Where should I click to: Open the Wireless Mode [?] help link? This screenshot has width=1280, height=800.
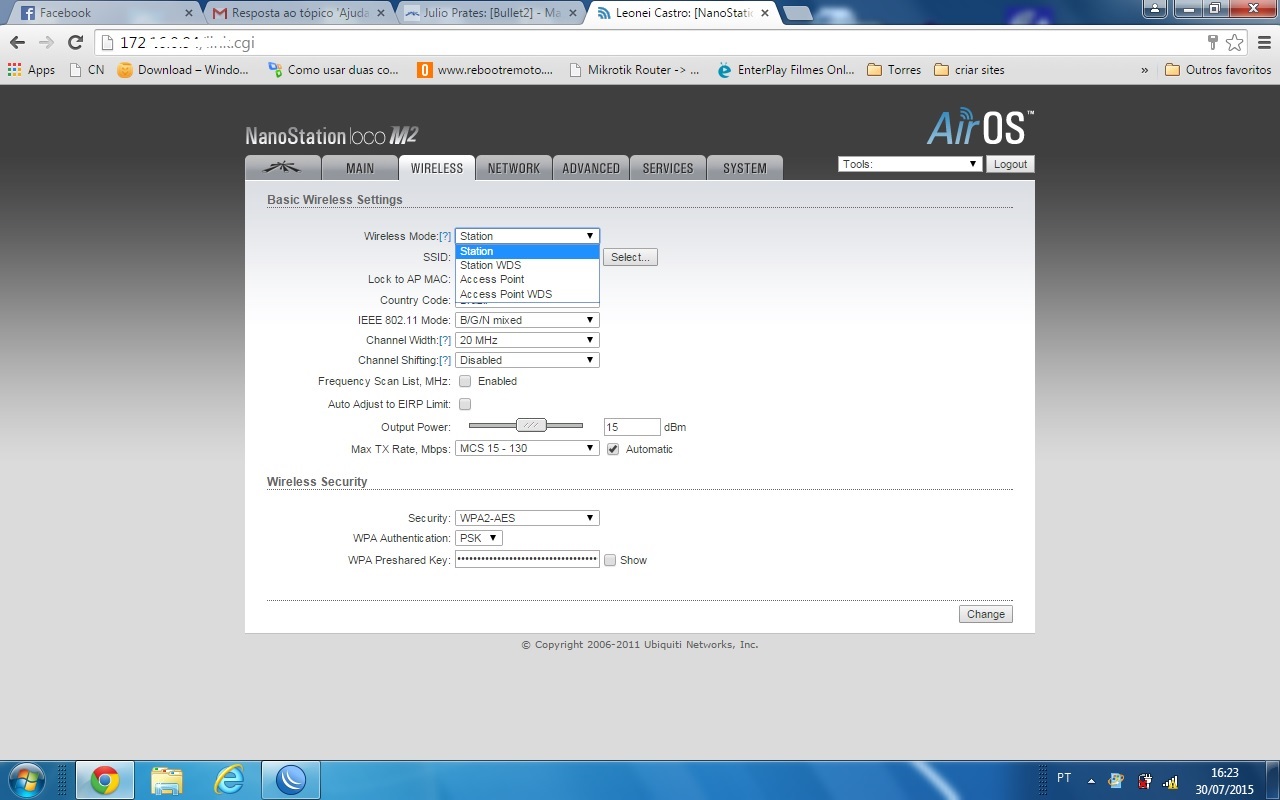tap(445, 236)
